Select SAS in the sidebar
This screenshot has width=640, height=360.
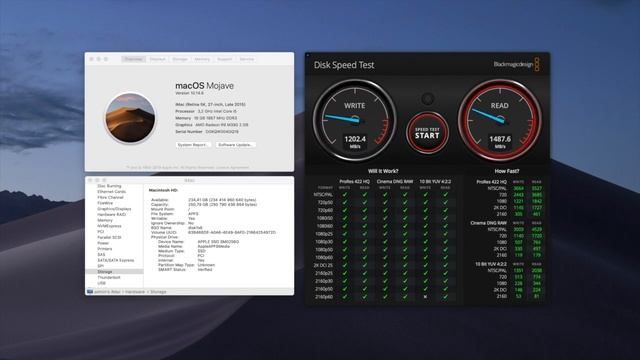101,254
